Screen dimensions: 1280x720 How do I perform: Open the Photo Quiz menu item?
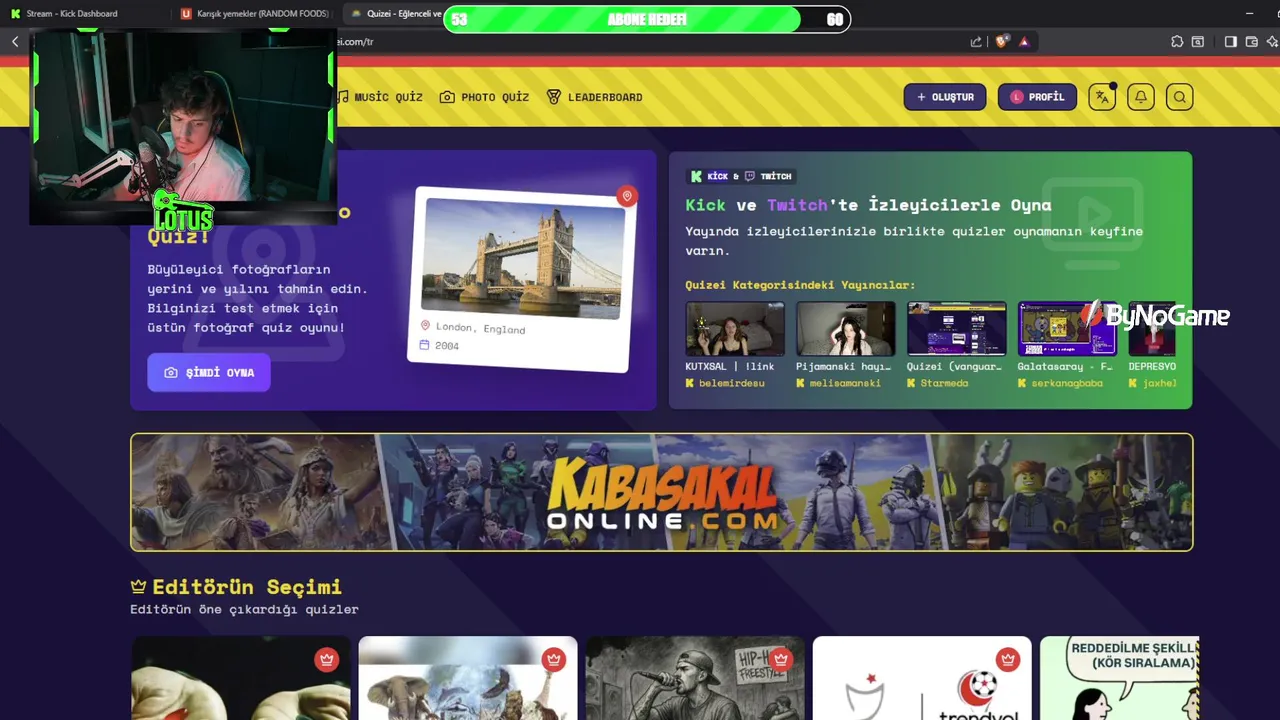[x=484, y=97]
